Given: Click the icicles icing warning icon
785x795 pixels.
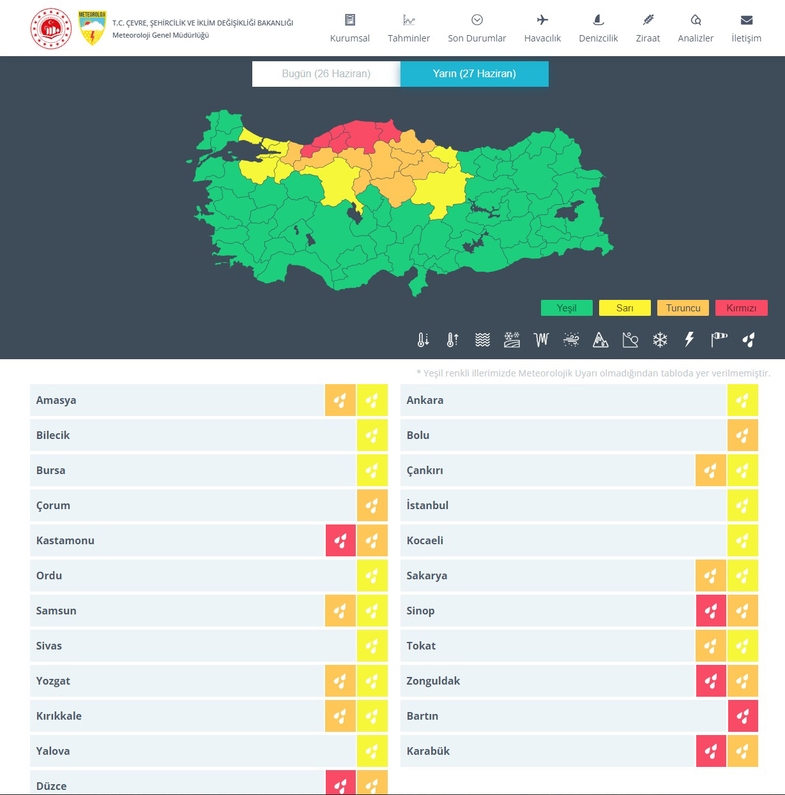Looking at the screenshot, I should (541, 340).
